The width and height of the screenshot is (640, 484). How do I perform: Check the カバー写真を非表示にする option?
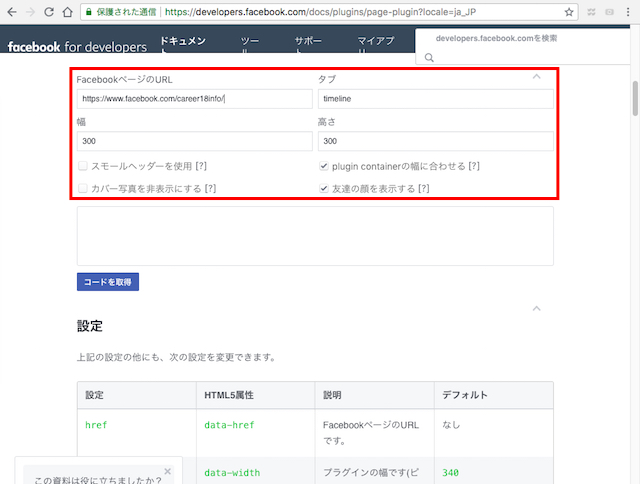[83, 188]
